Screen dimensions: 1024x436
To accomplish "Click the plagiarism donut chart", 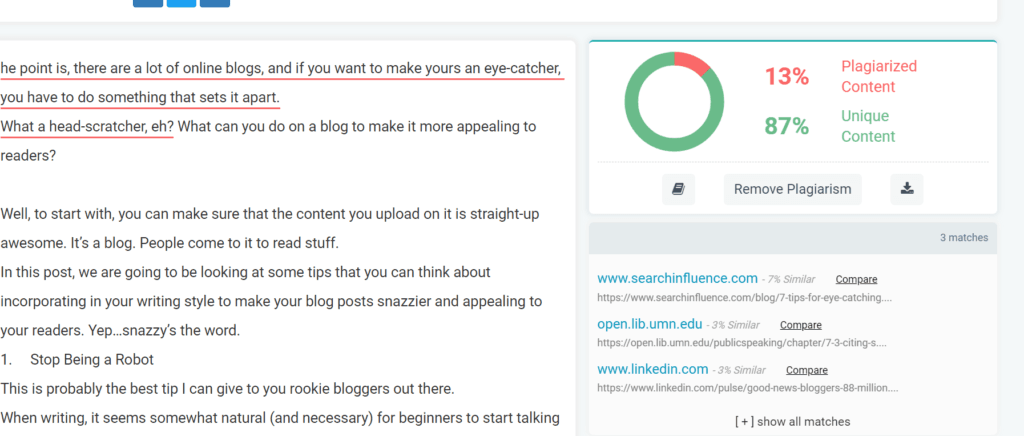I will click(x=674, y=102).
